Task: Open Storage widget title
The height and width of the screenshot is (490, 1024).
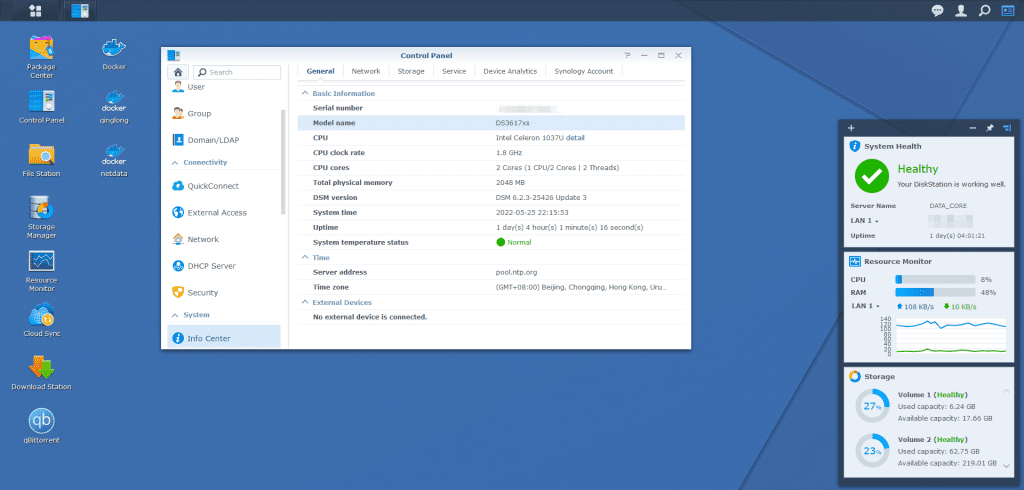Action: coord(879,376)
